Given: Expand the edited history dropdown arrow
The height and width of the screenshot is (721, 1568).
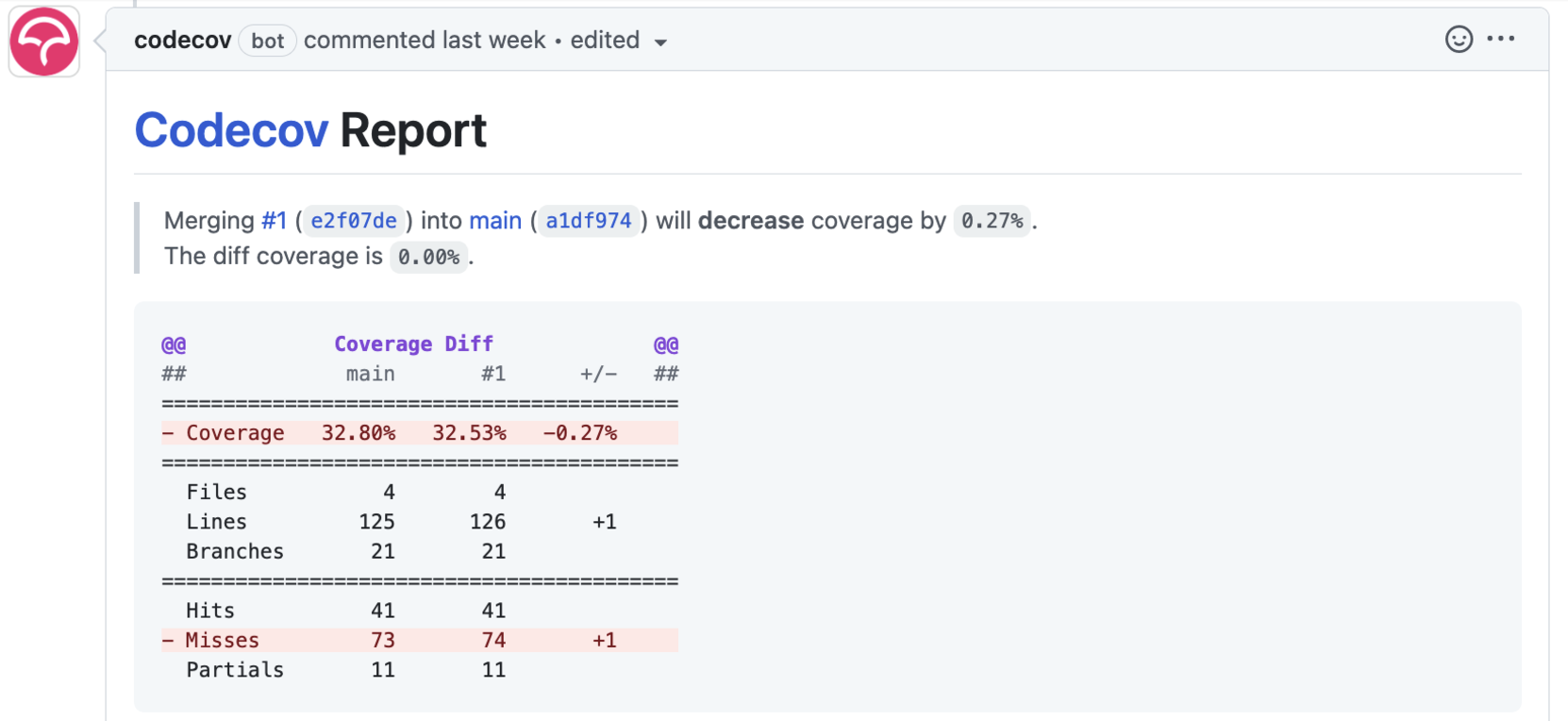Looking at the screenshot, I should tap(660, 42).
